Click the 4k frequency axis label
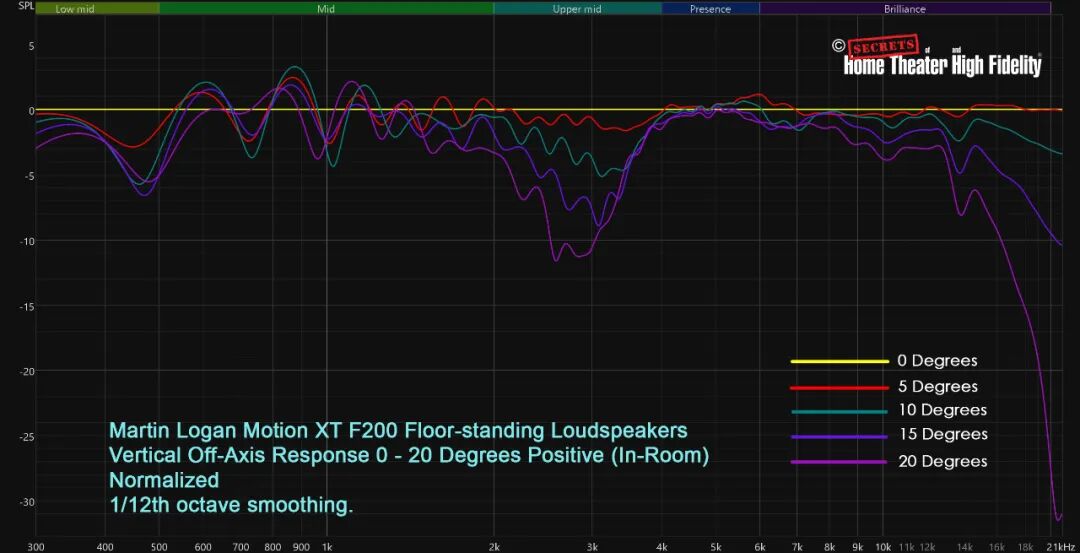This screenshot has width=1080, height=553. (661, 546)
